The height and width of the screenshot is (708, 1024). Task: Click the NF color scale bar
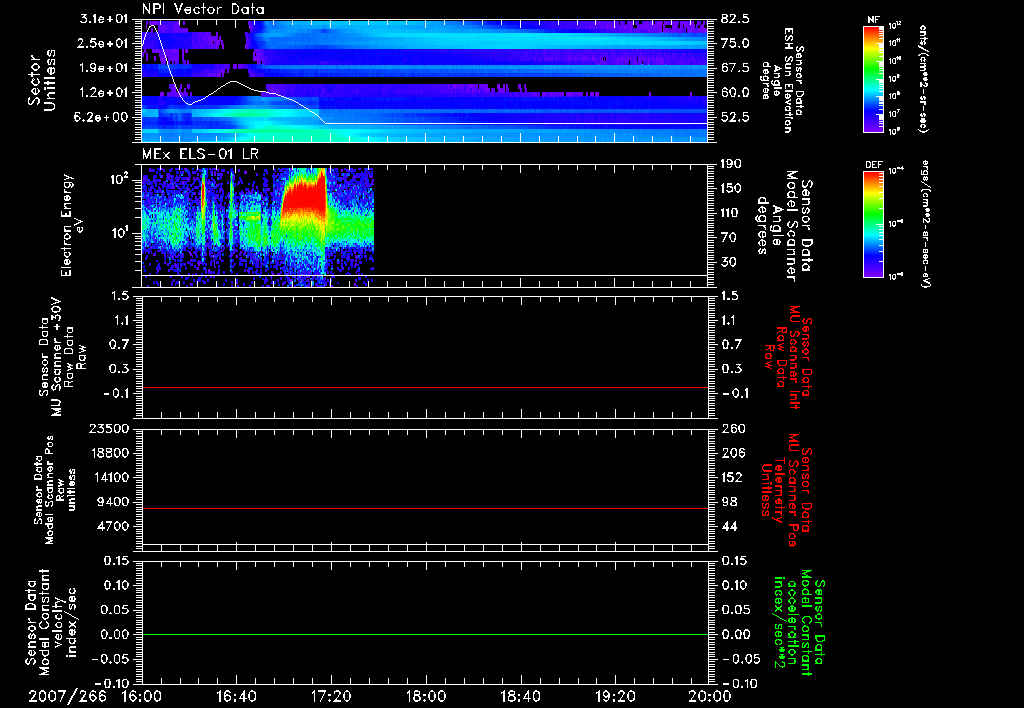pyautogui.click(x=873, y=79)
